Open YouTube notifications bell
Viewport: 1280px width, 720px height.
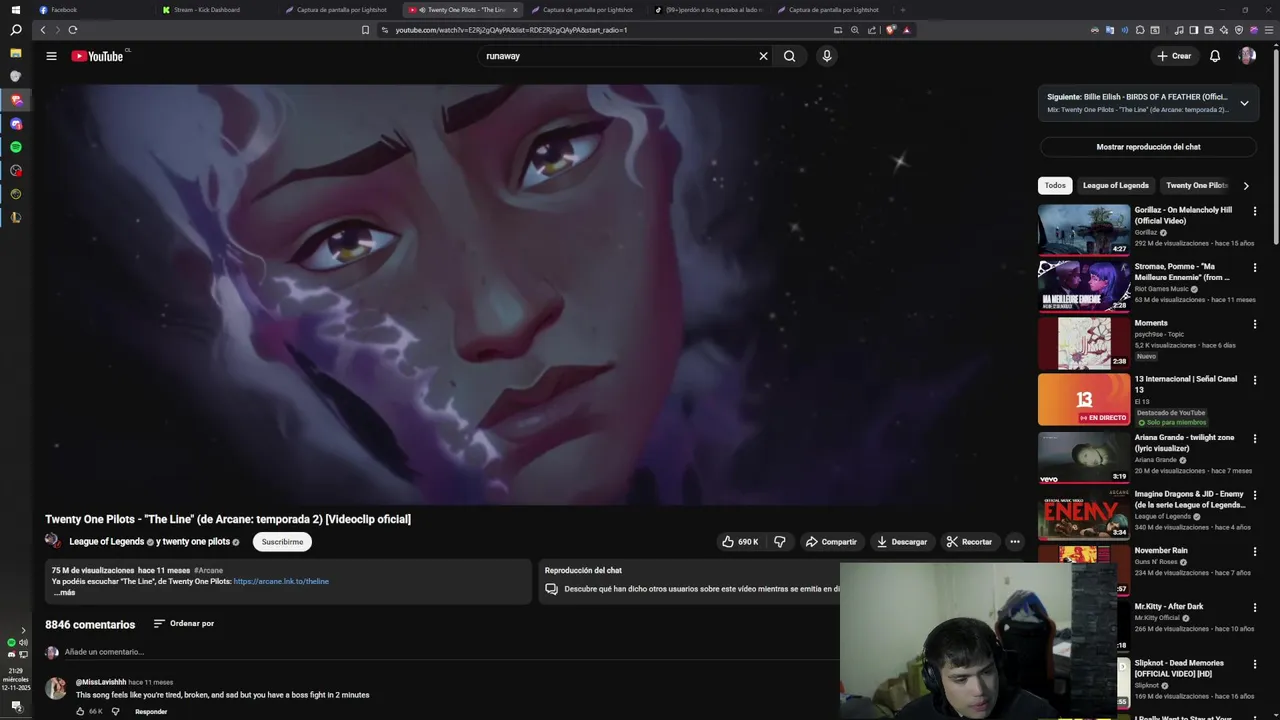tap(1215, 56)
